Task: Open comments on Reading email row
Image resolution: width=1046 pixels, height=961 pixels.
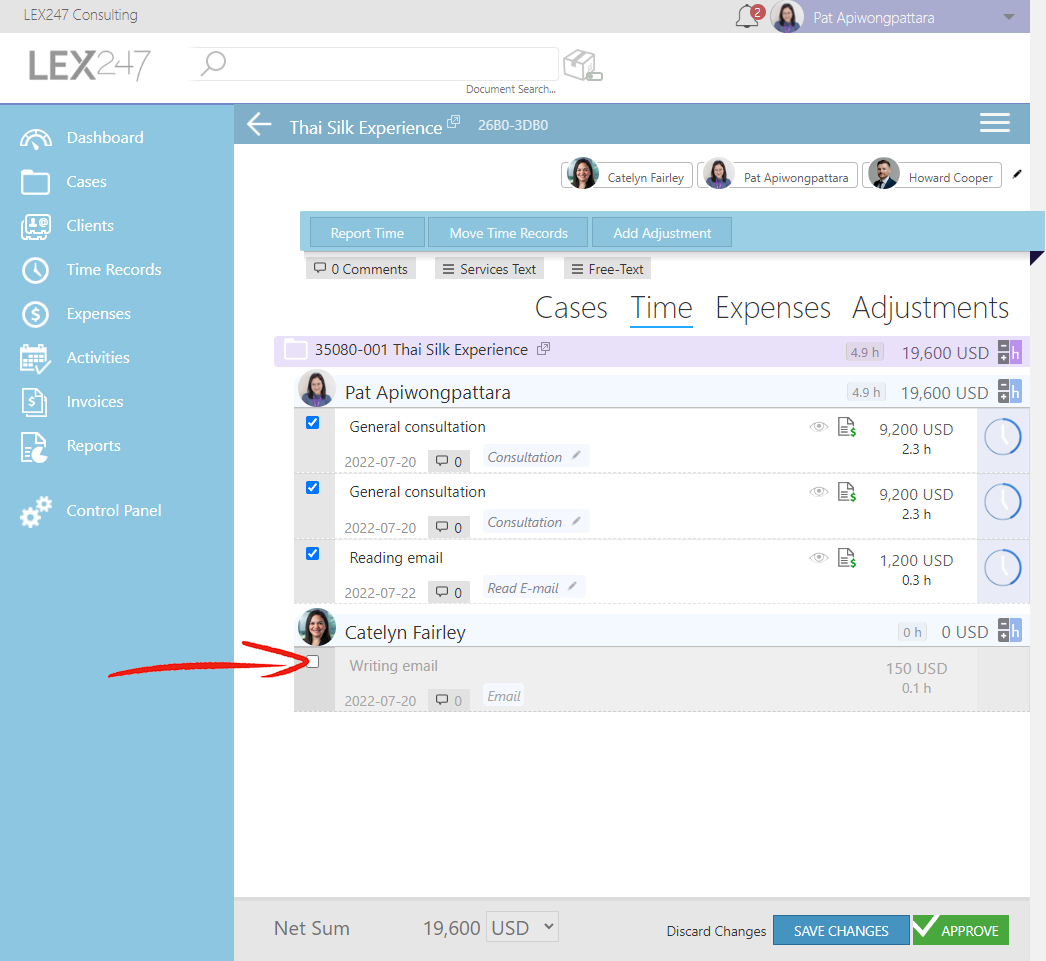Action: point(448,592)
